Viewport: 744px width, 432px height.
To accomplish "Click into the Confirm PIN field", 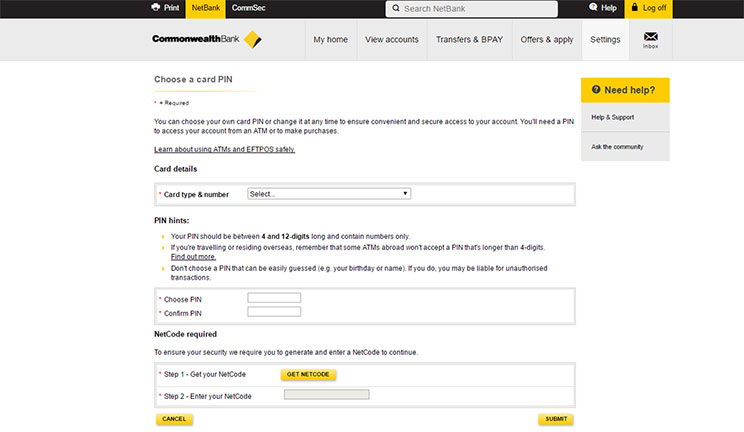I will click(x=274, y=312).
